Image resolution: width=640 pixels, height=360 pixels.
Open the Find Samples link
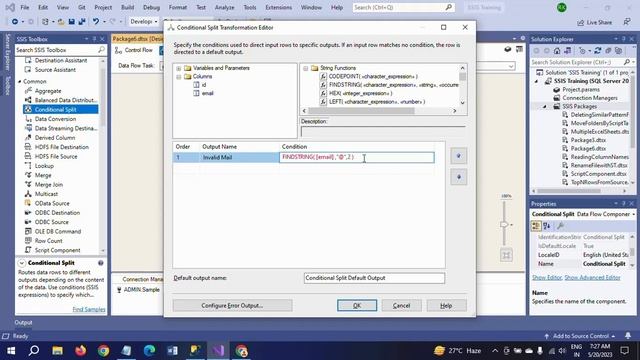point(89,309)
